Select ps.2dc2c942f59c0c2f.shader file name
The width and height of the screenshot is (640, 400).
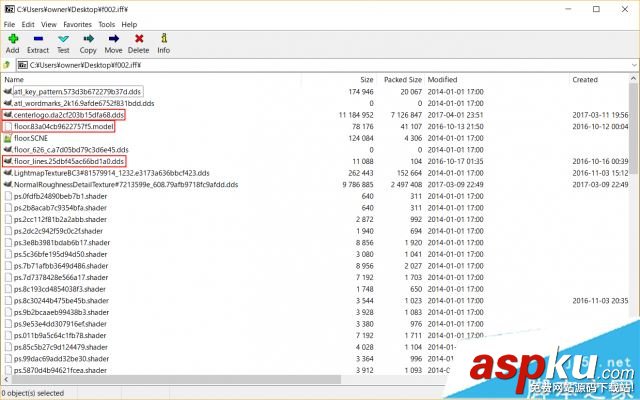tap(58, 231)
